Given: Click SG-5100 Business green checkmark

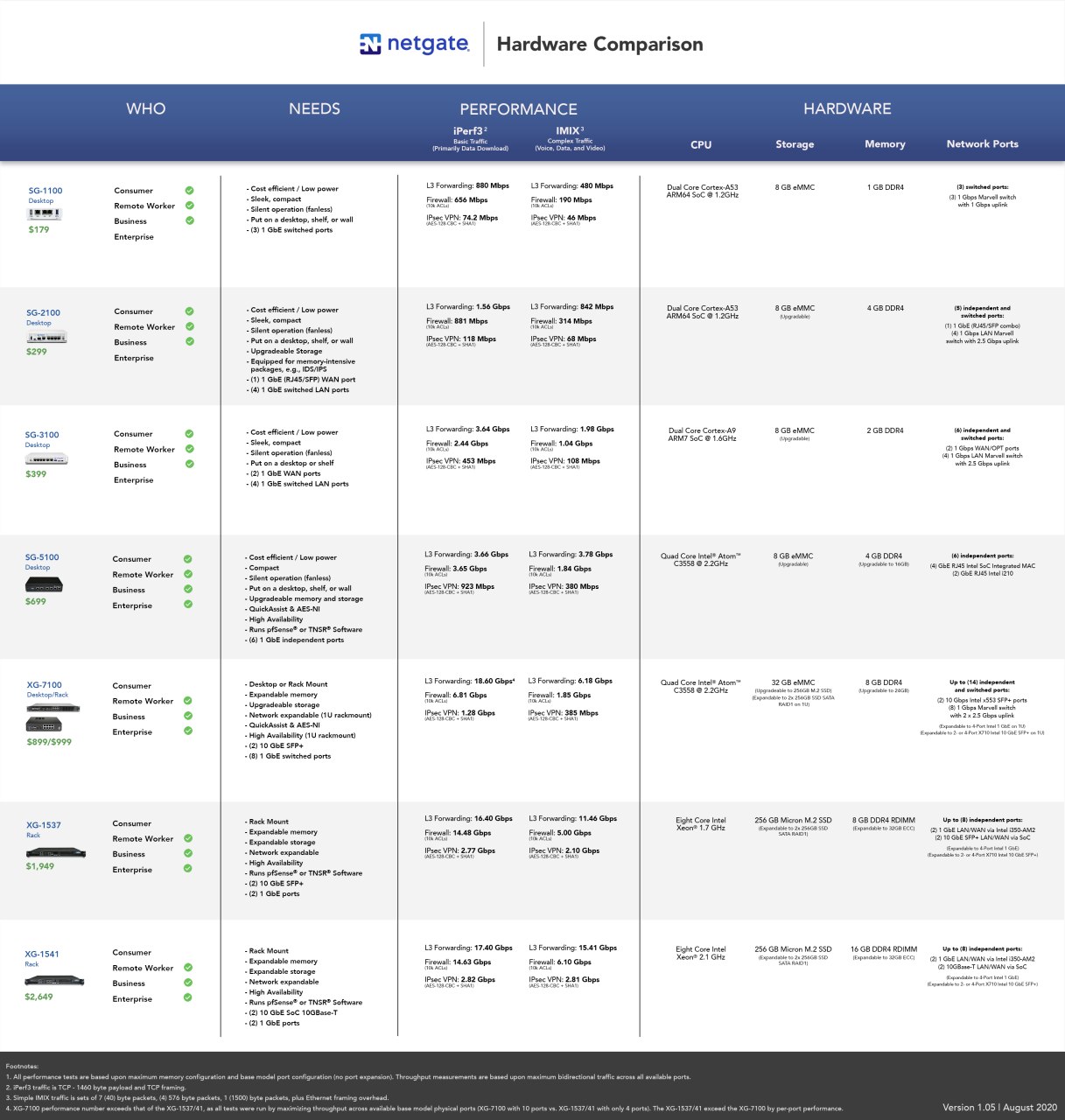Looking at the screenshot, I should tap(188, 589).
